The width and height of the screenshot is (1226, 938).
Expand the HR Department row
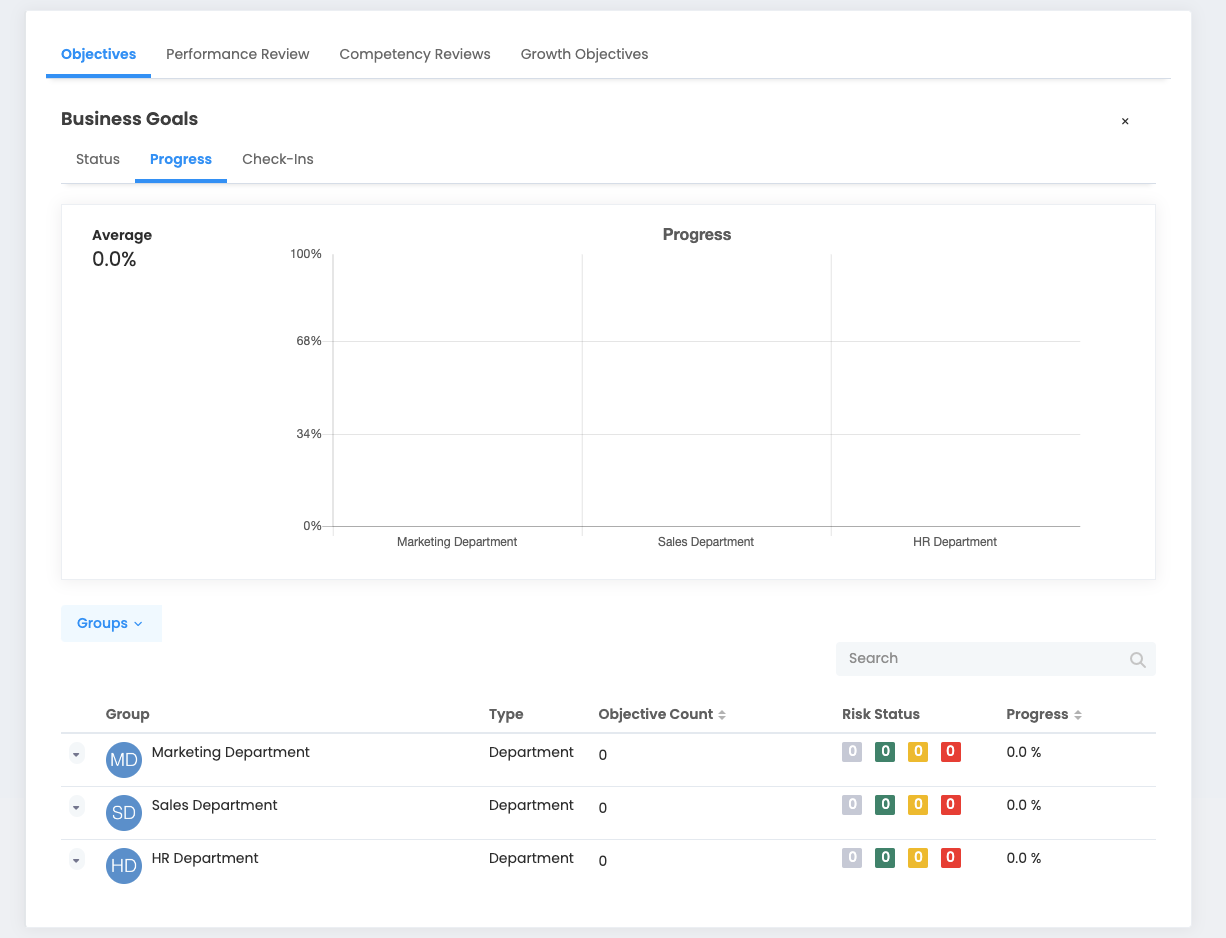click(77, 860)
